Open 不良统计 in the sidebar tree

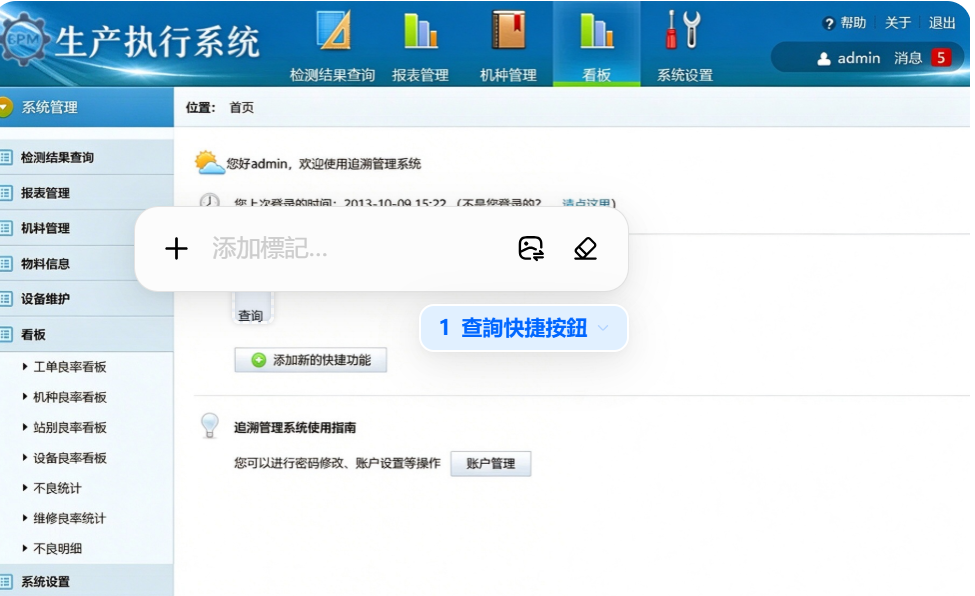coord(57,488)
